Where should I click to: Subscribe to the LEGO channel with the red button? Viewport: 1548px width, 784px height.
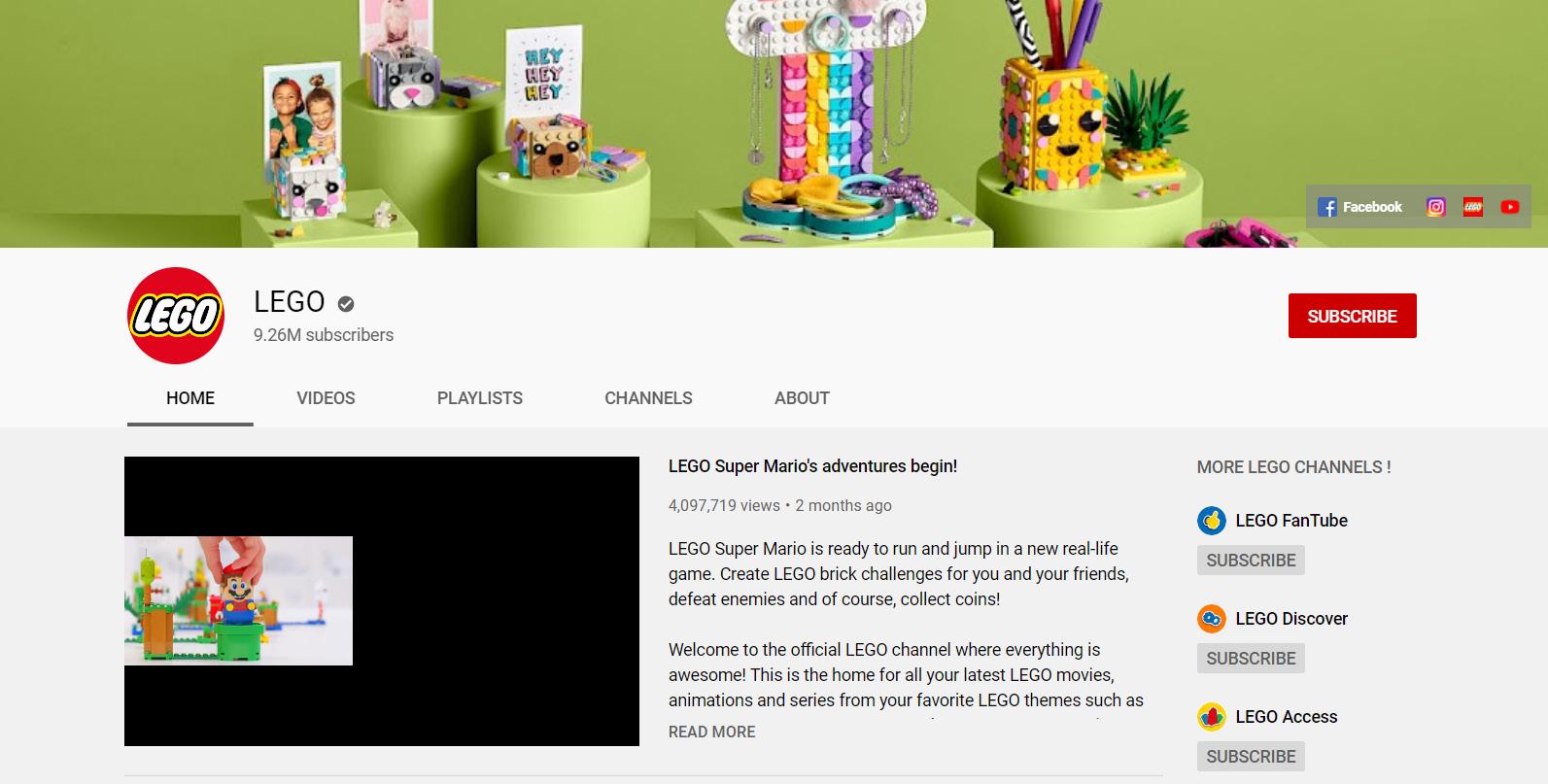pyautogui.click(x=1352, y=316)
